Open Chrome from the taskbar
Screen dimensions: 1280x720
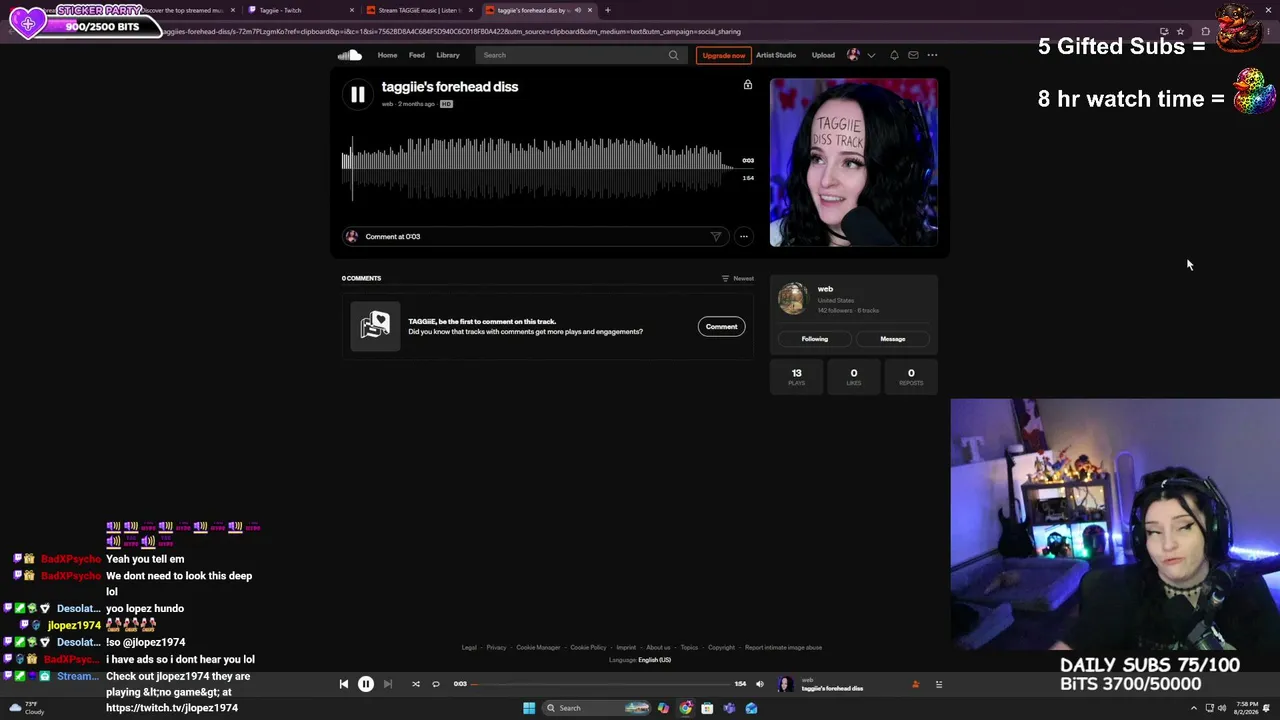tap(685, 708)
